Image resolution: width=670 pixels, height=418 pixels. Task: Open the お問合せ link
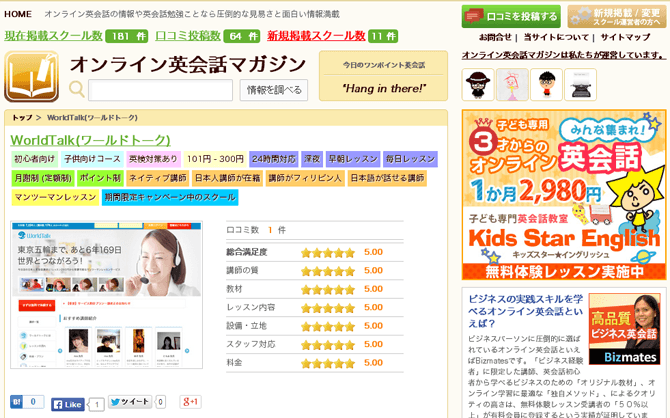[x=495, y=37]
